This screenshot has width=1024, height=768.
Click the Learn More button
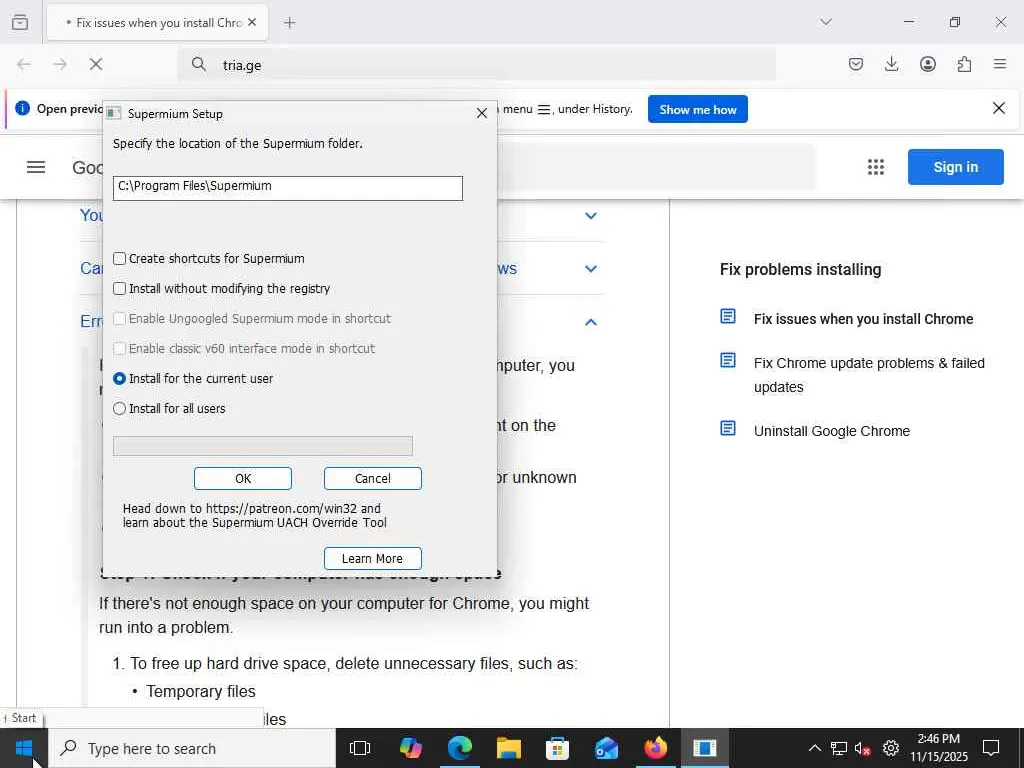coord(373,558)
